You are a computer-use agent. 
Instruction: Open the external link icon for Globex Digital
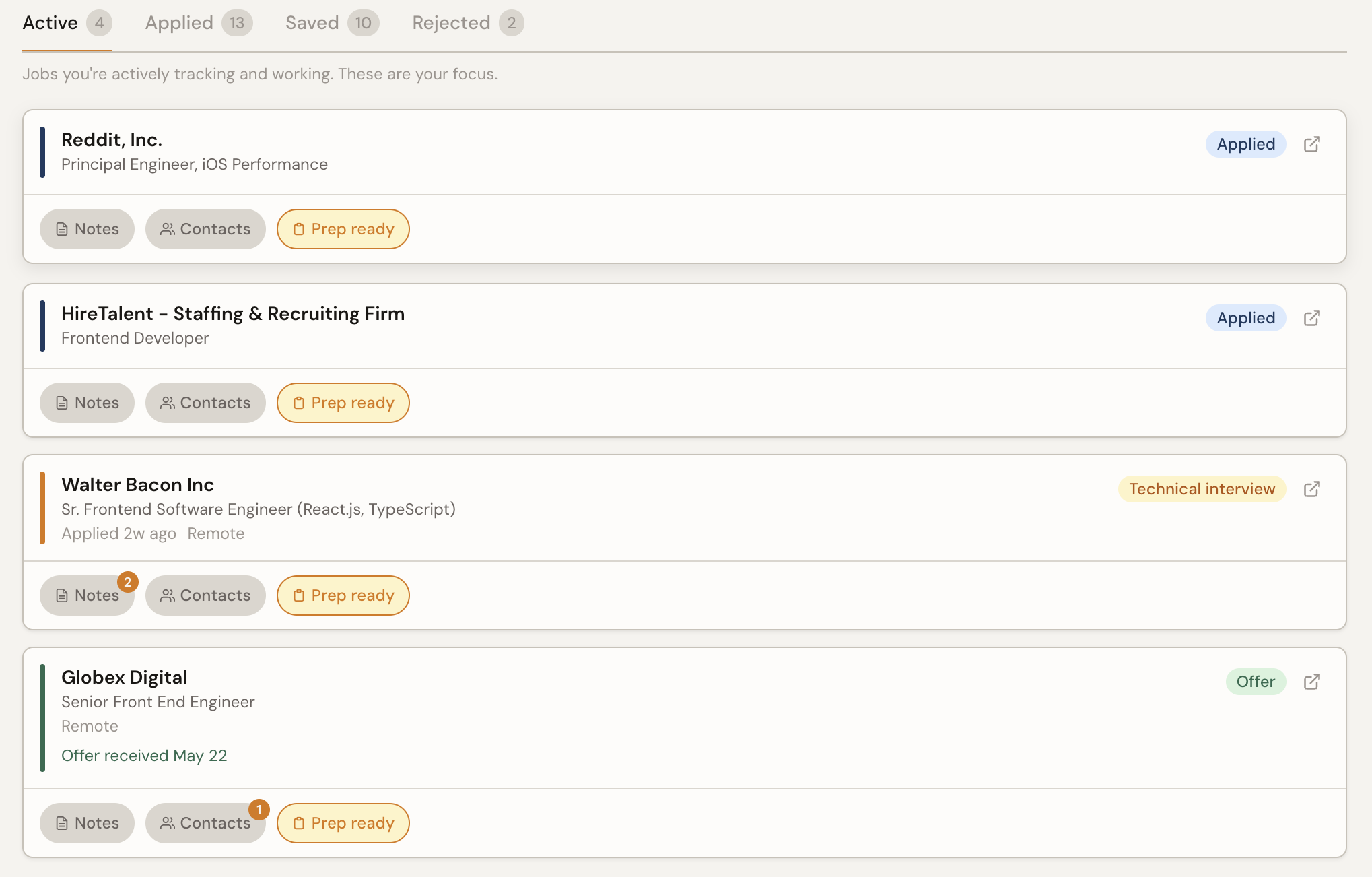coord(1311,682)
